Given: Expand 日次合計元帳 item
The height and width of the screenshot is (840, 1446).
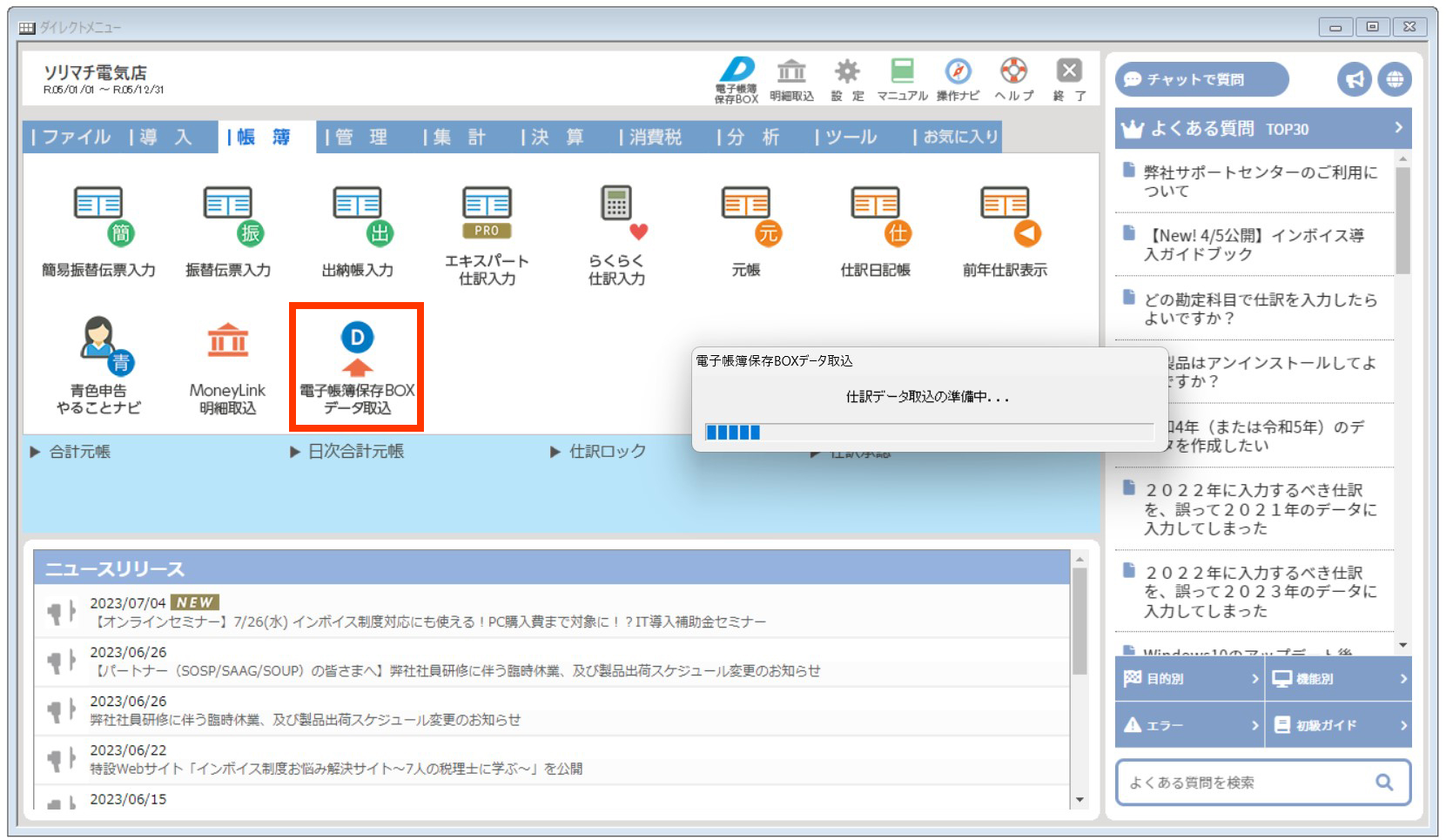Looking at the screenshot, I should (347, 452).
